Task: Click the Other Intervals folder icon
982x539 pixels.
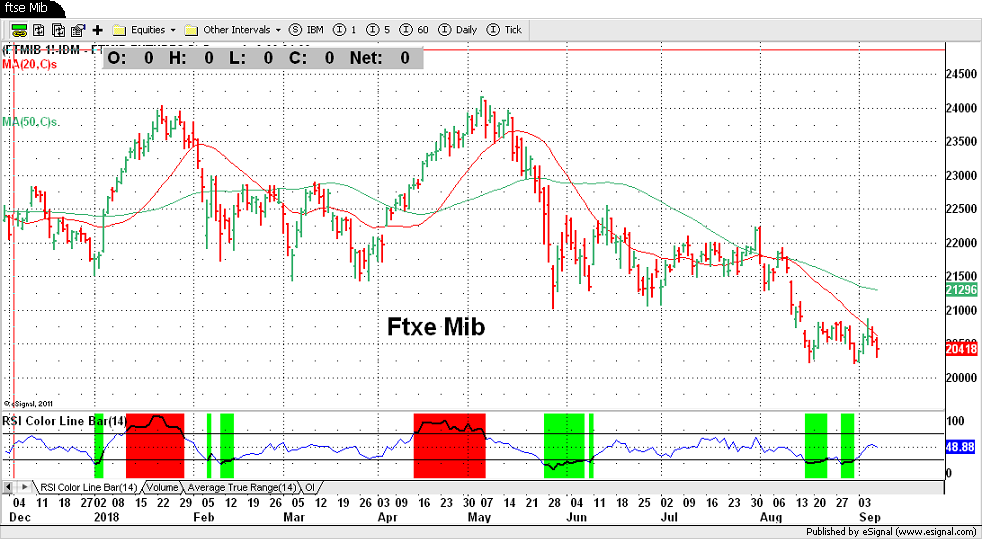Action: tap(192, 30)
